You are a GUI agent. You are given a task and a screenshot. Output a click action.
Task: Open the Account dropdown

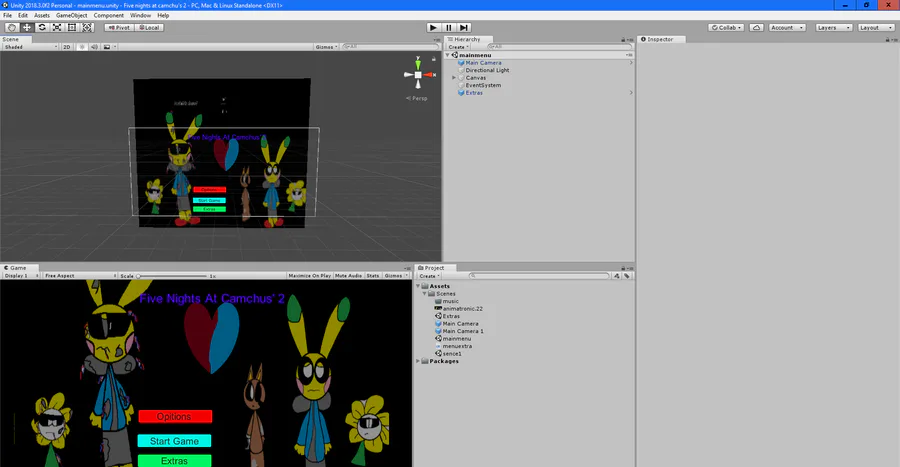[x=787, y=28]
